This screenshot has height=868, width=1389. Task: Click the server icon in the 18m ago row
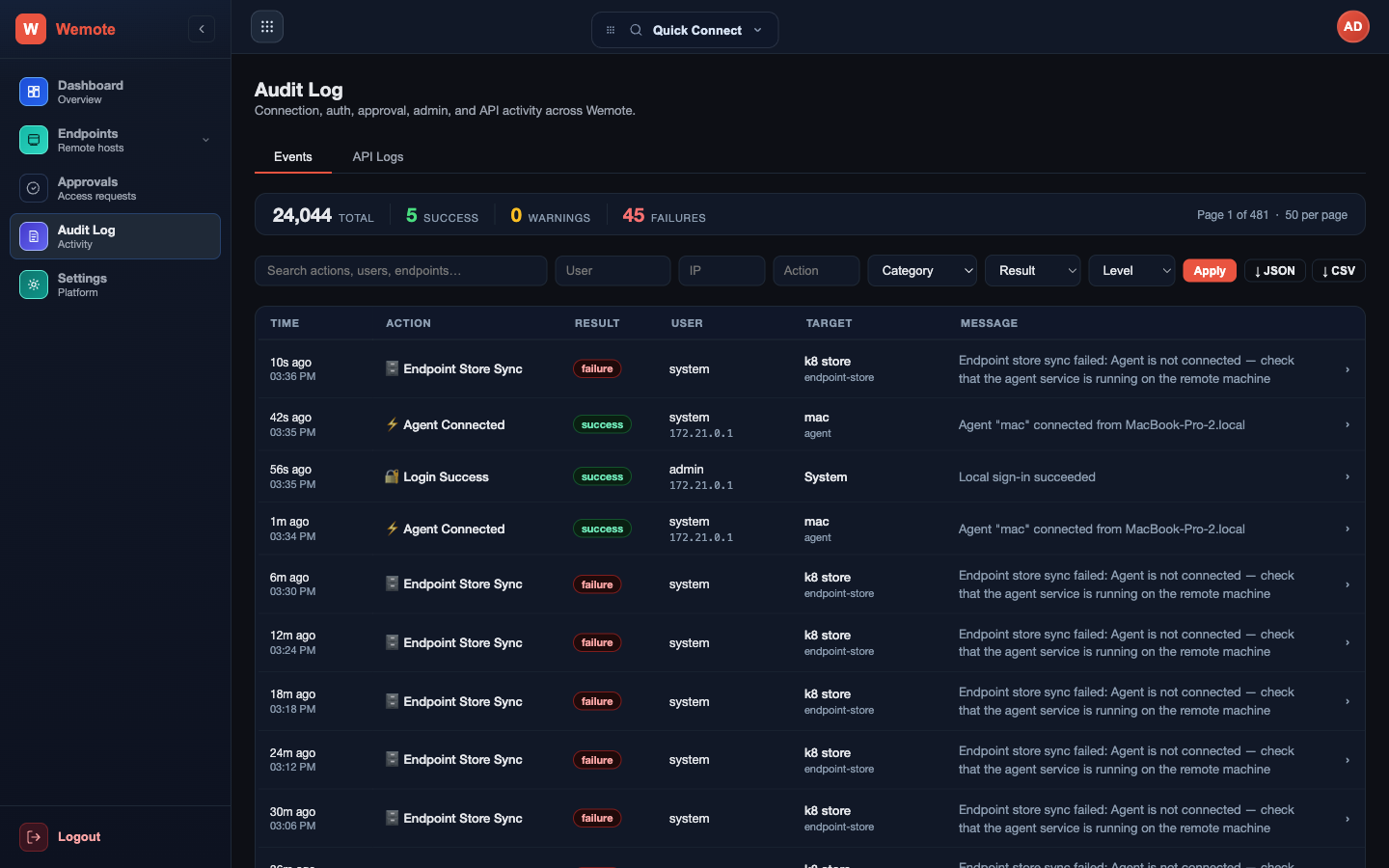click(x=392, y=701)
